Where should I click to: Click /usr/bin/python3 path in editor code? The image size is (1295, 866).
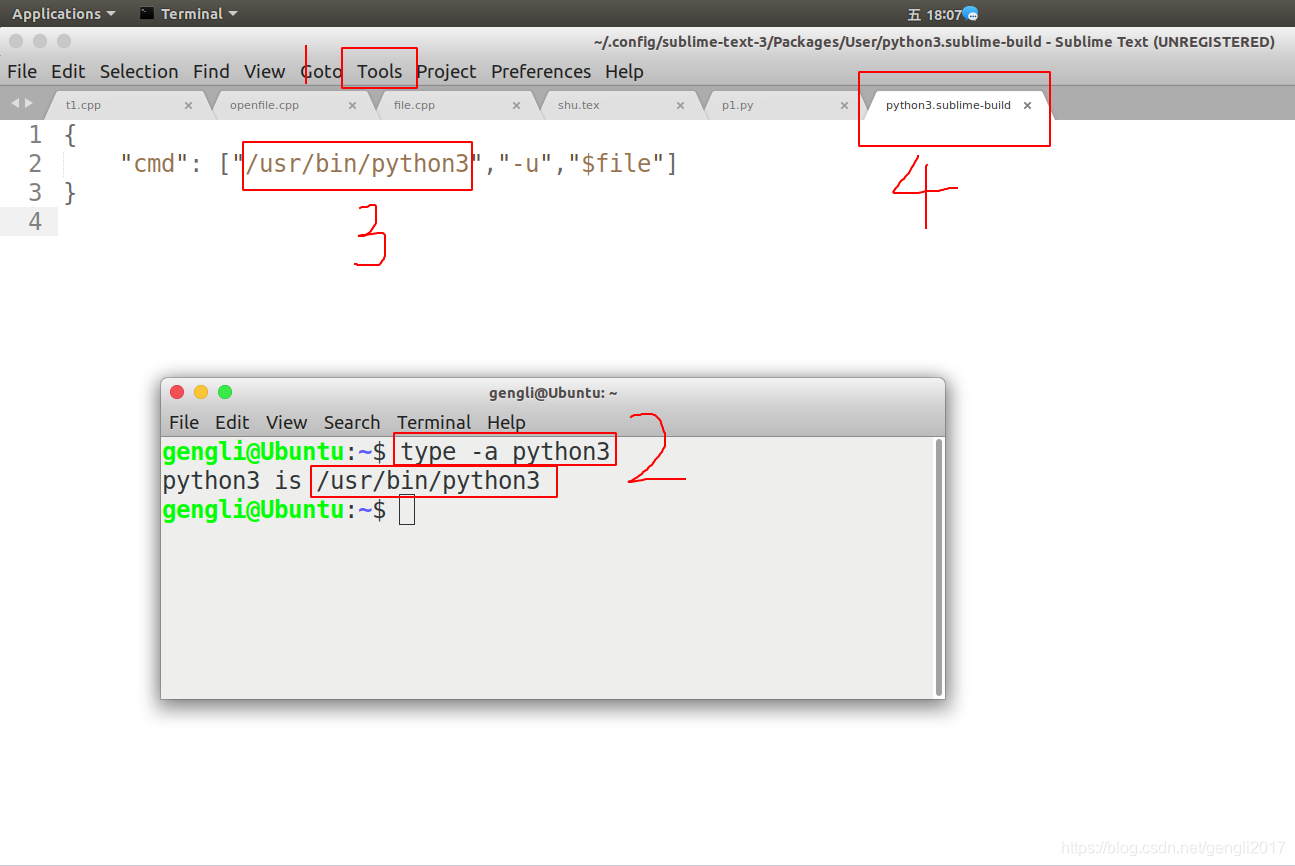click(357, 164)
